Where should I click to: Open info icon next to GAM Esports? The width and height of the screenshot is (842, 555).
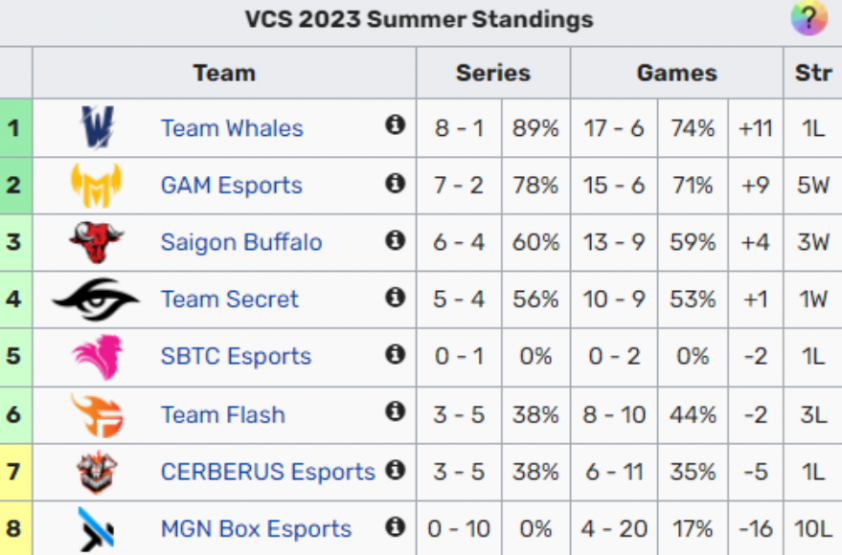[395, 183]
